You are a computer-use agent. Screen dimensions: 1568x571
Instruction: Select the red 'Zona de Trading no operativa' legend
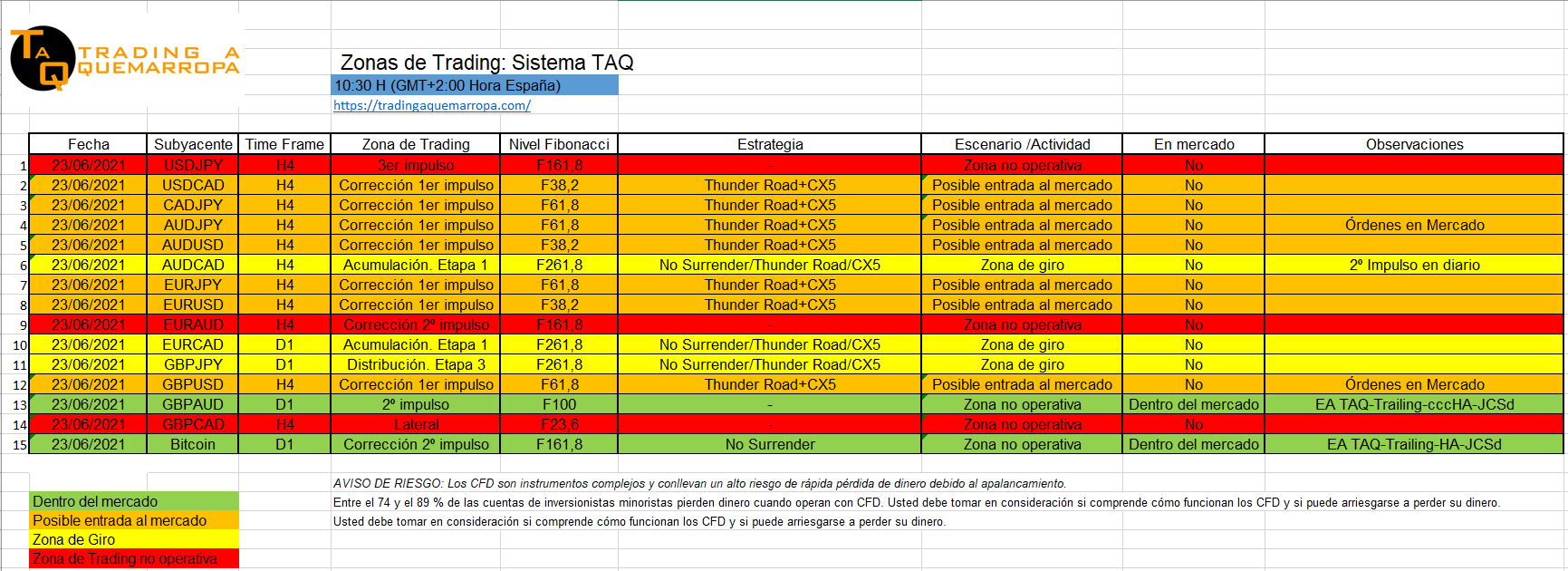click(x=134, y=558)
